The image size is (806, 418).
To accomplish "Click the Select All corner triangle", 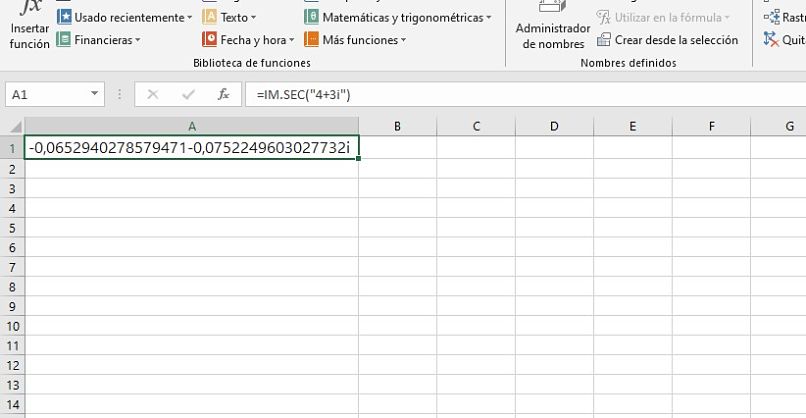I will [14, 127].
